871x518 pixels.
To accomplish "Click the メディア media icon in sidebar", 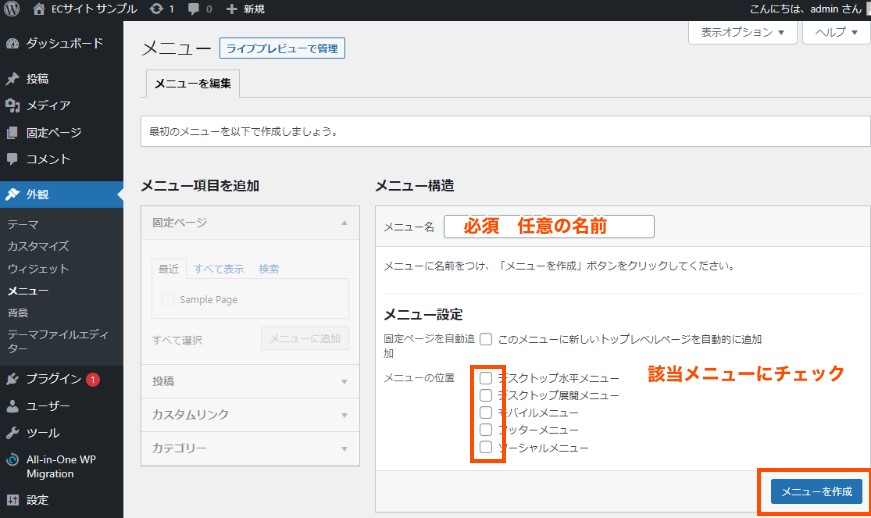I will point(12,105).
